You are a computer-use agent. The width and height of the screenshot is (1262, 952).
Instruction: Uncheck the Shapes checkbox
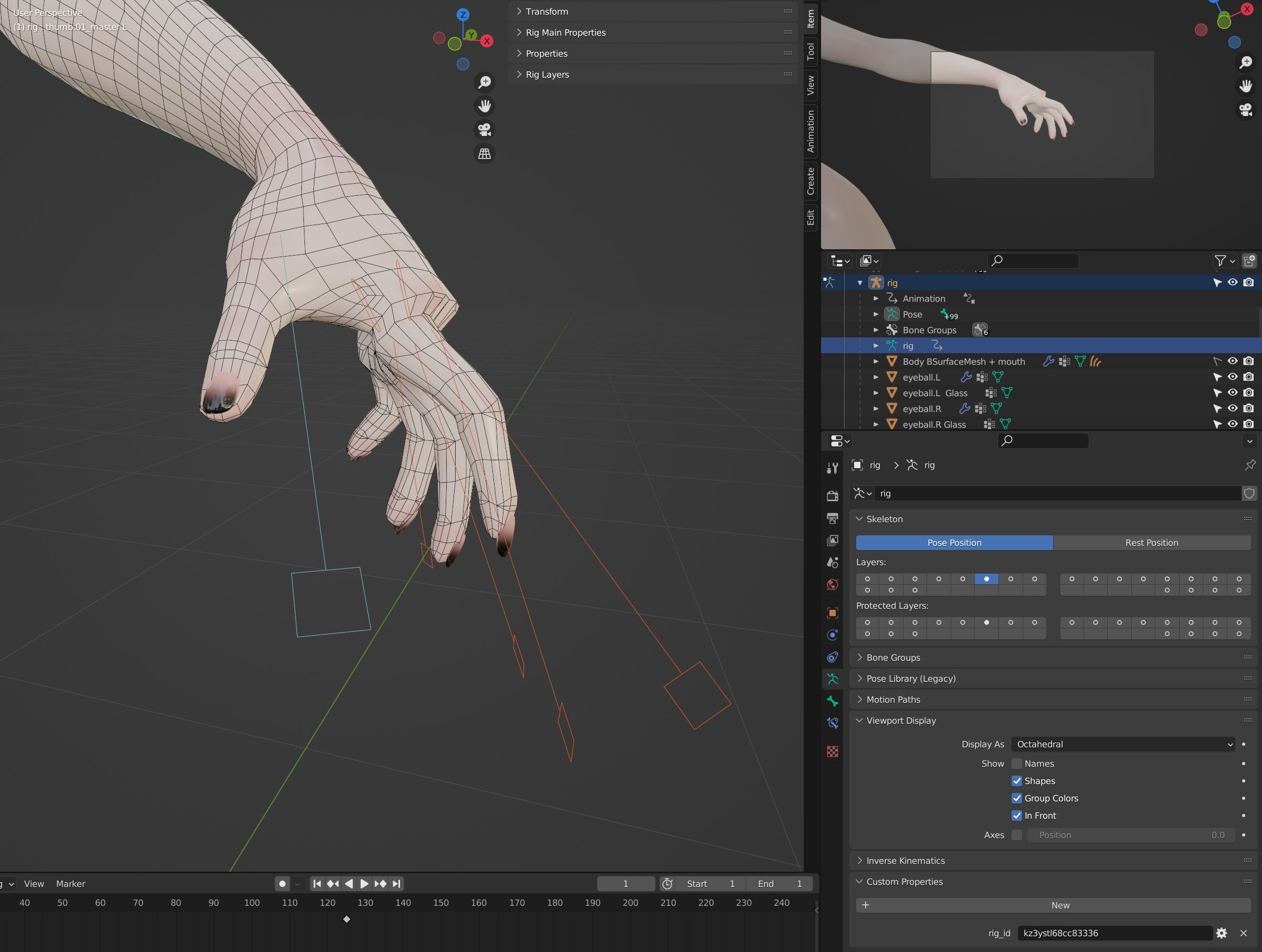tap(1017, 781)
